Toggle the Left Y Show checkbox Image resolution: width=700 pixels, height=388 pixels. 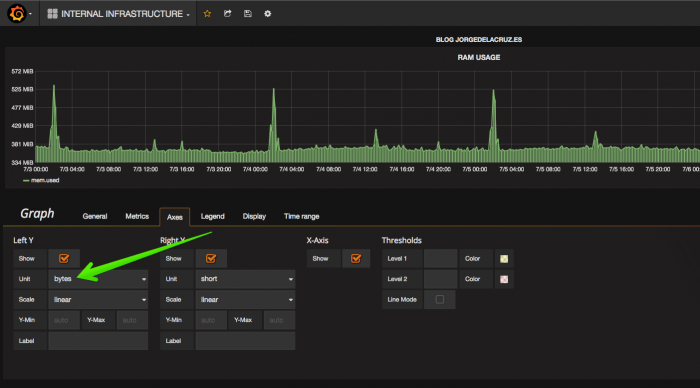pos(64,259)
